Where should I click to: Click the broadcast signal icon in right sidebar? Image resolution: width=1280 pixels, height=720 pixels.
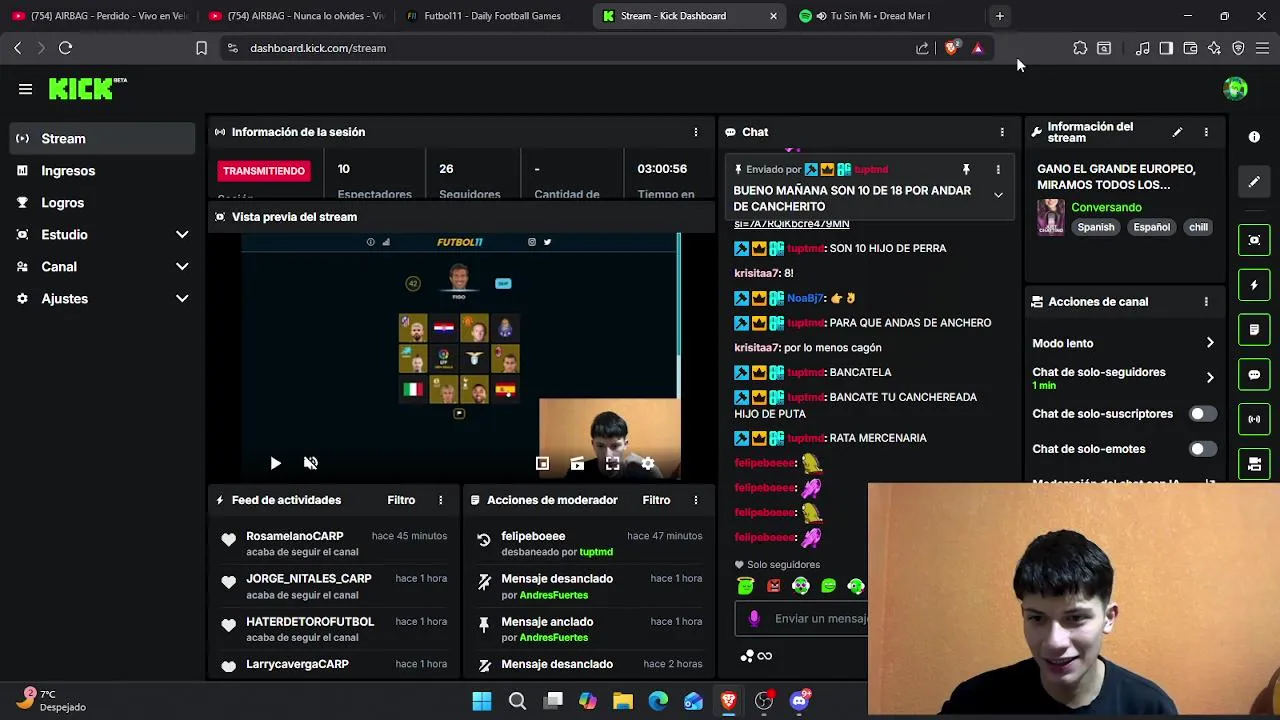tap(1254, 419)
